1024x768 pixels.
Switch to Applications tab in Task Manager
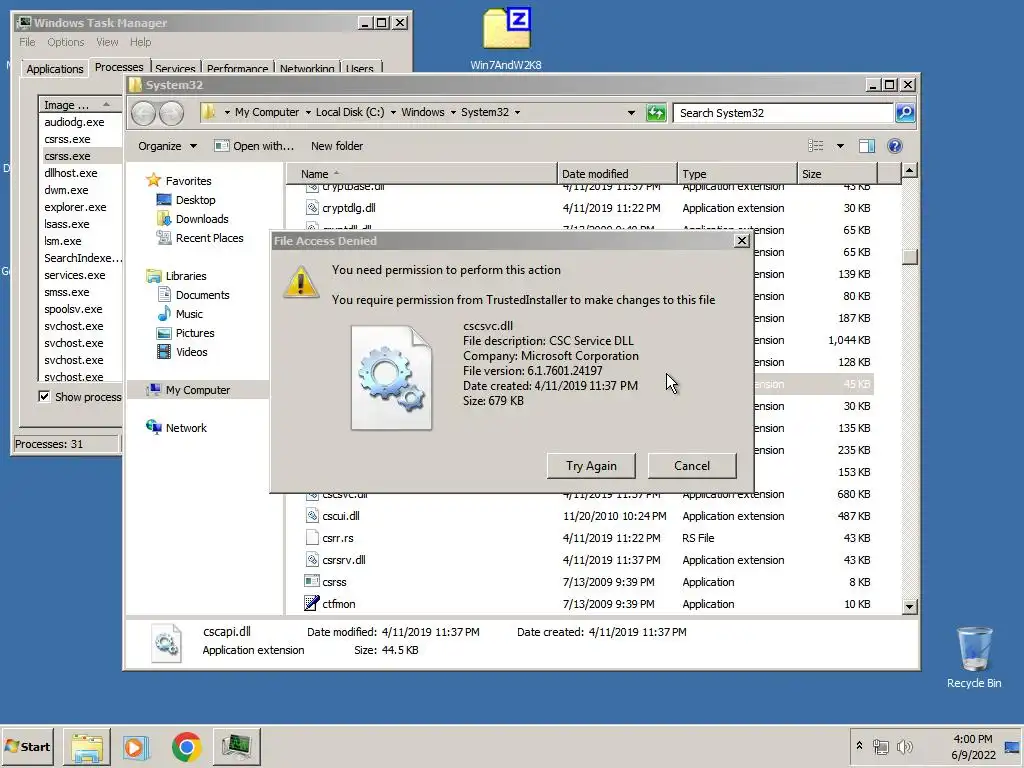pos(55,69)
